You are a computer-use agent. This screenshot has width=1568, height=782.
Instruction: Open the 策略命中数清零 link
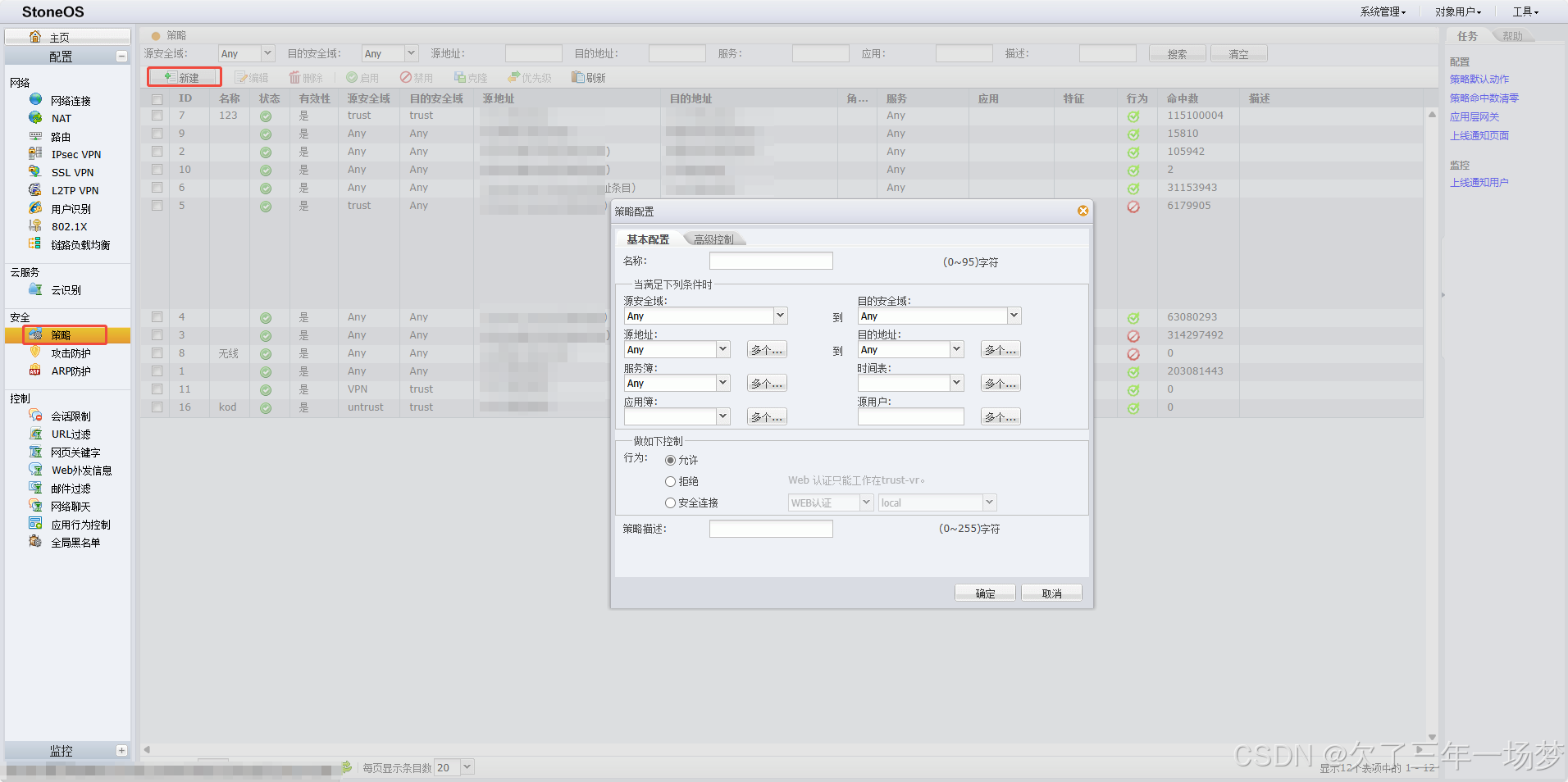[x=1484, y=98]
